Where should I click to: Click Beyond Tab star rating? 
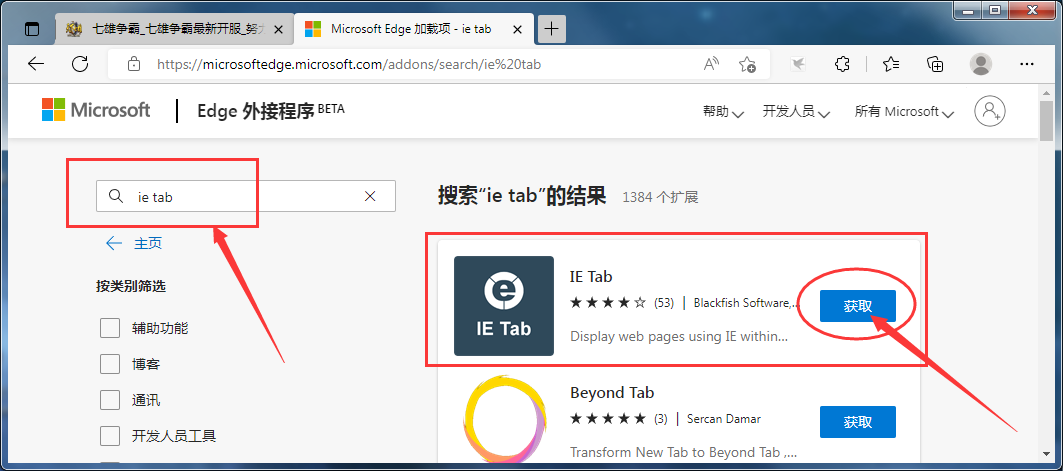click(607, 419)
